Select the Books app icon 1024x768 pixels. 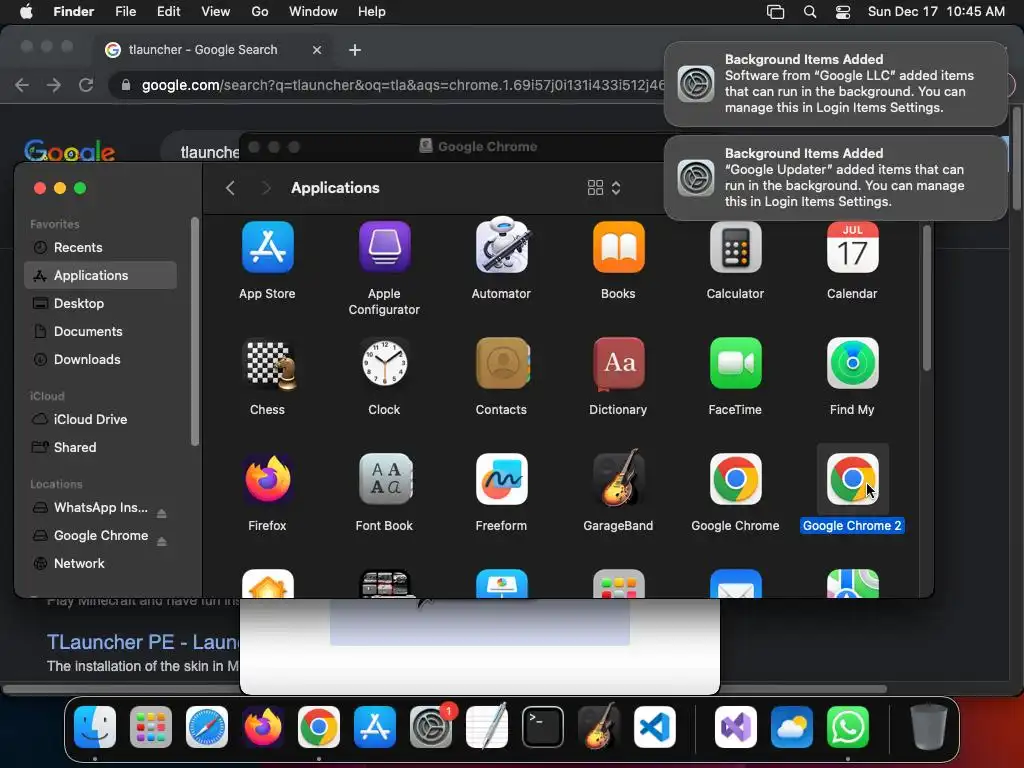pyautogui.click(x=618, y=248)
